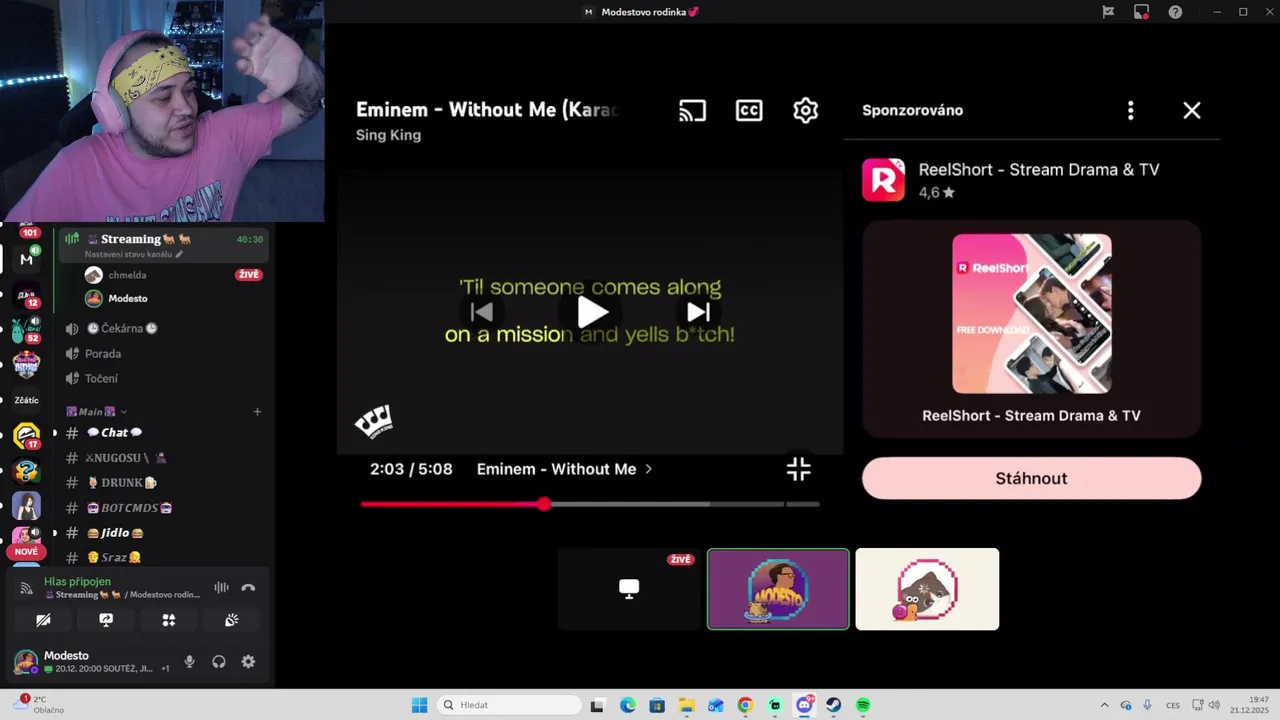Screen dimensions: 1280x720
Task: Play the Eminem karaoke video
Action: click(x=592, y=312)
